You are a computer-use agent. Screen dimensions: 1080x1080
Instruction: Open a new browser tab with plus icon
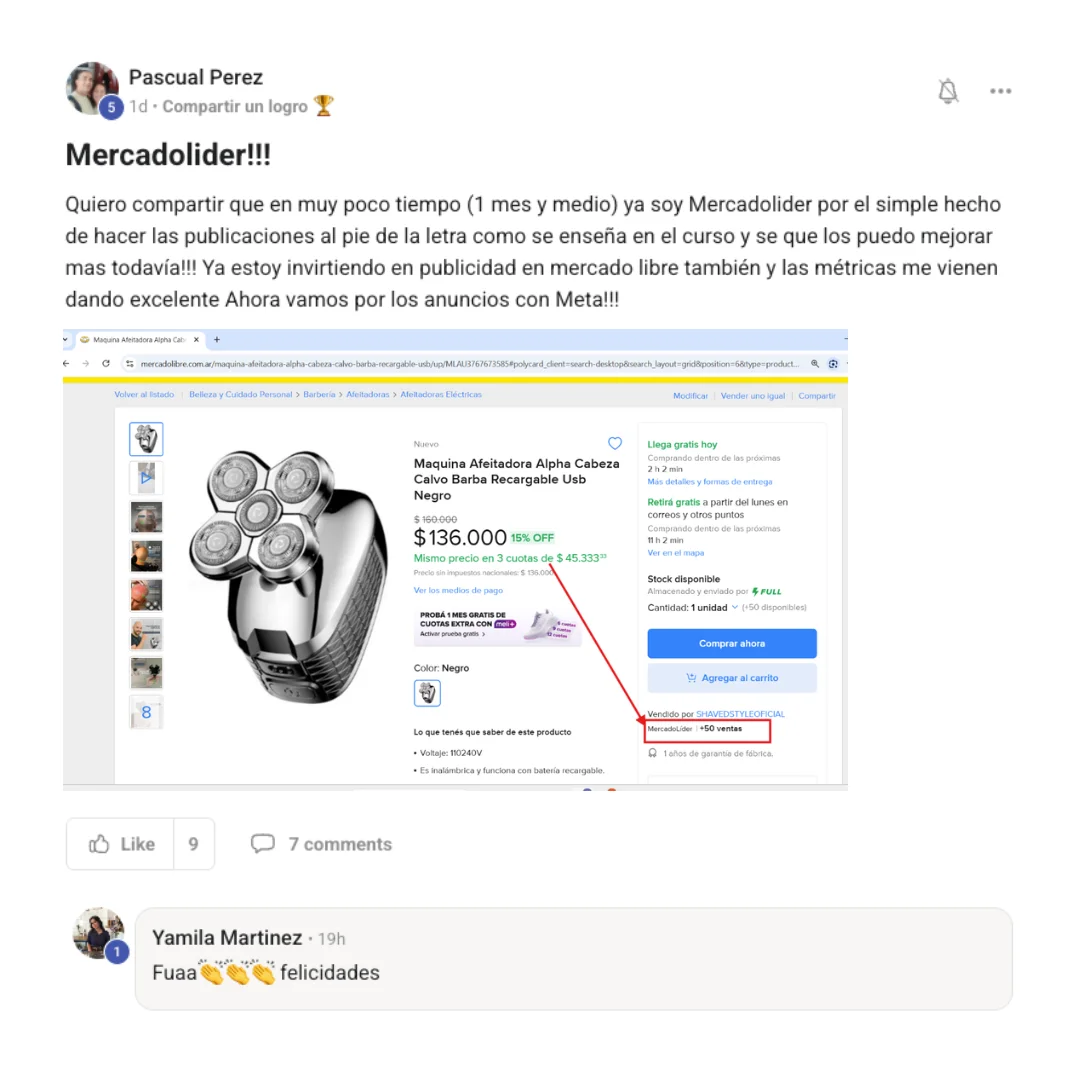coord(216,340)
